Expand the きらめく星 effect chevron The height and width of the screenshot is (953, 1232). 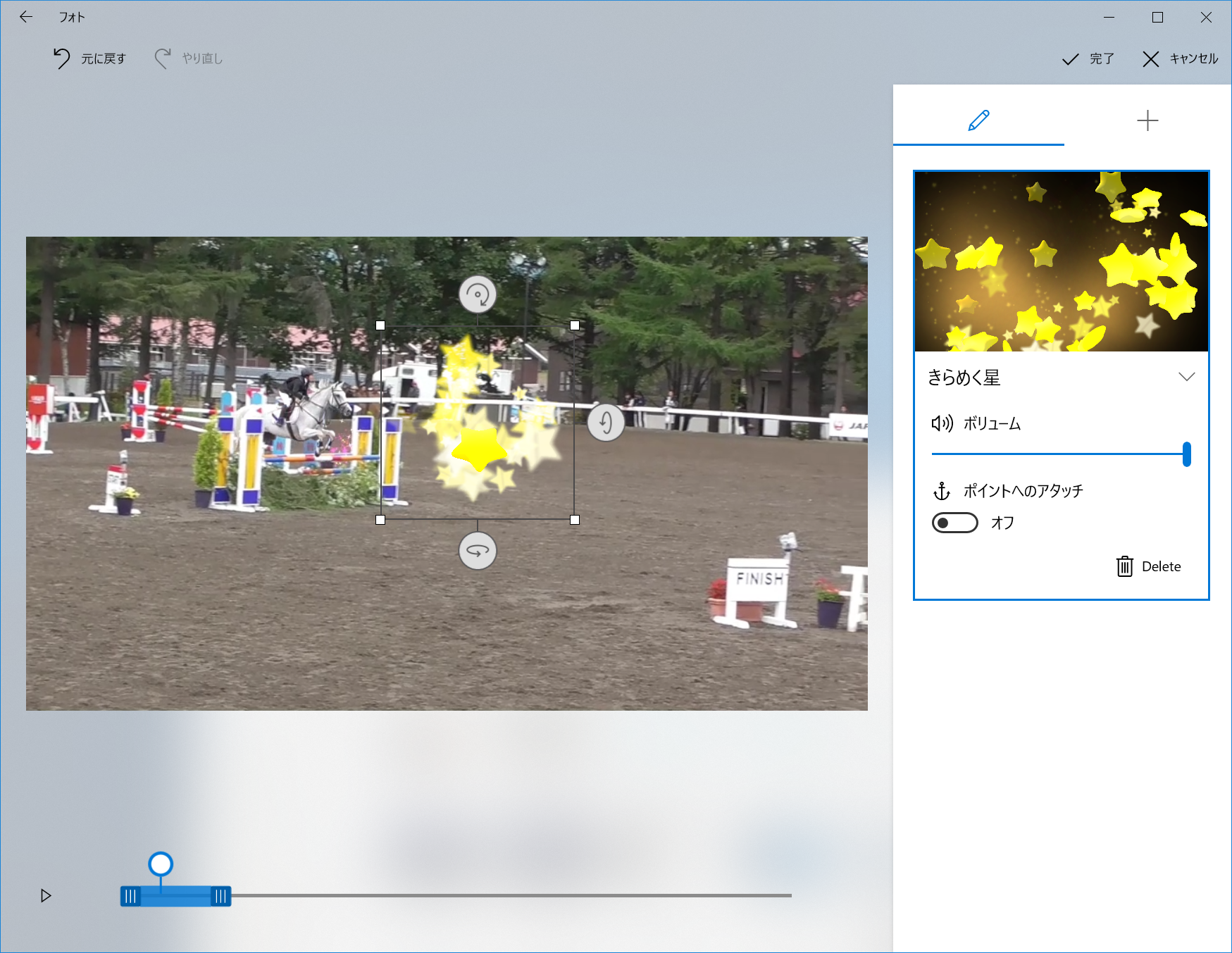click(1187, 377)
